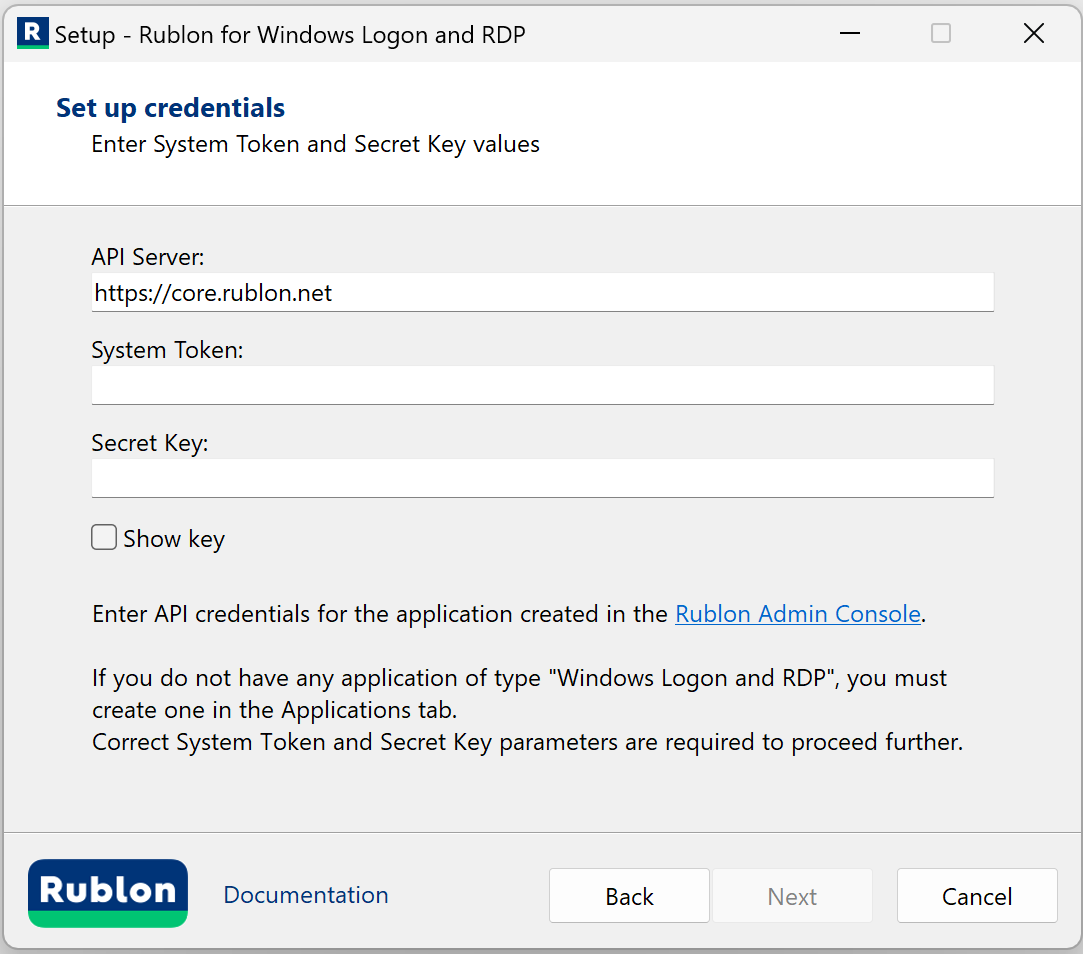Open the Documentation link
This screenshot has height=954, width=1083.
[306, 895]
